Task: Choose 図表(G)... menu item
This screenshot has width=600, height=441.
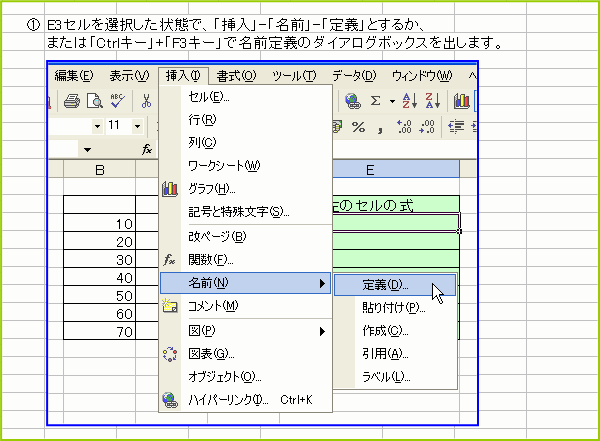Action: 245,354
